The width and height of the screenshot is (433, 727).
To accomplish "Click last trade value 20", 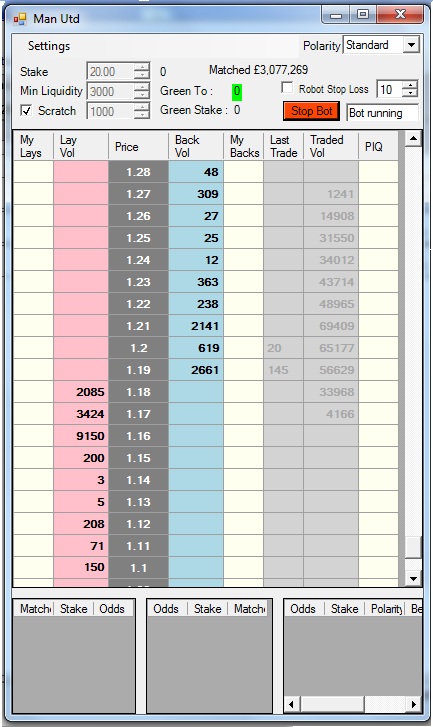I will (x=283, y=348).
